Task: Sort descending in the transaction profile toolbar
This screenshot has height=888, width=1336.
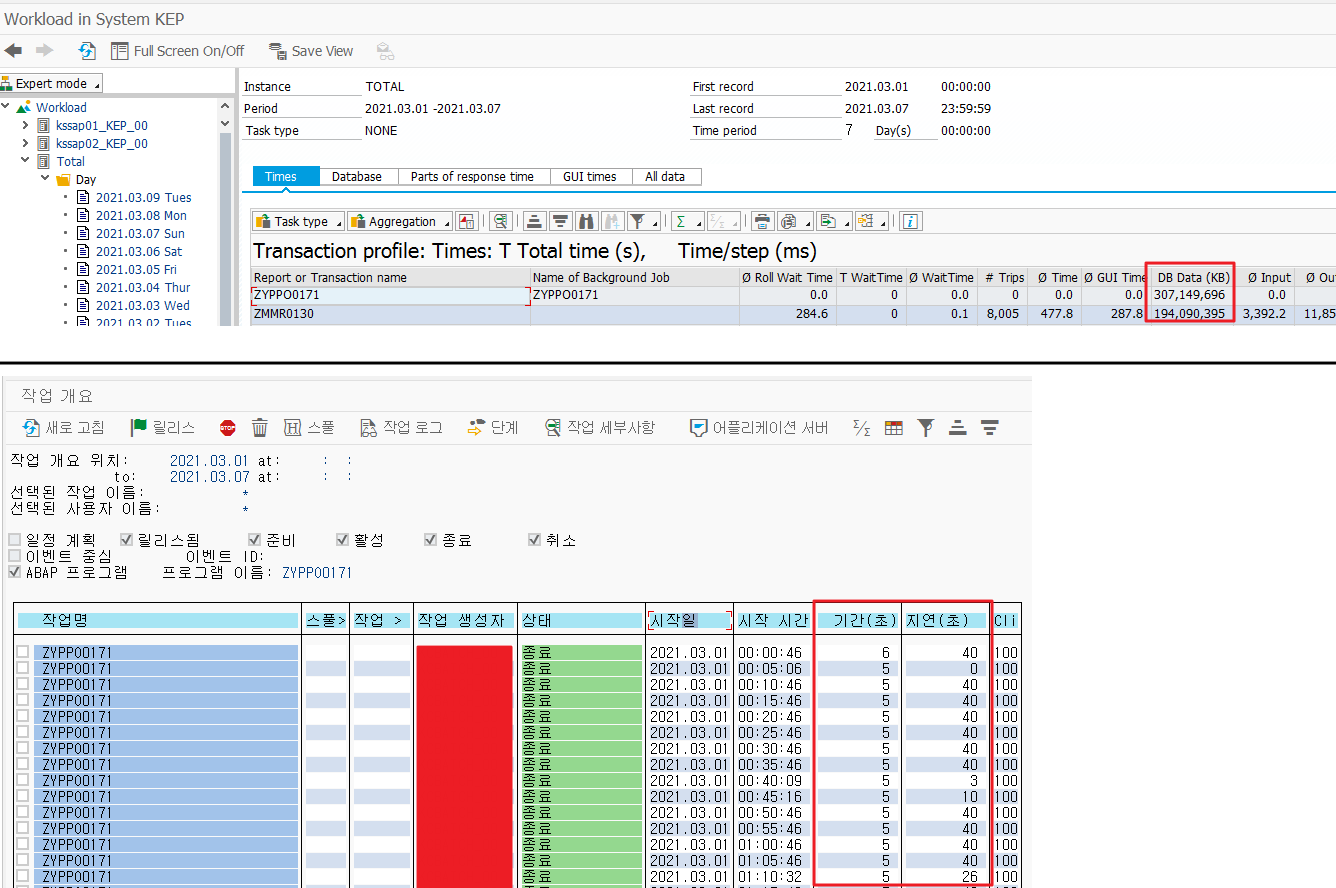Action: pyautogui.click(x=560, y=221)
